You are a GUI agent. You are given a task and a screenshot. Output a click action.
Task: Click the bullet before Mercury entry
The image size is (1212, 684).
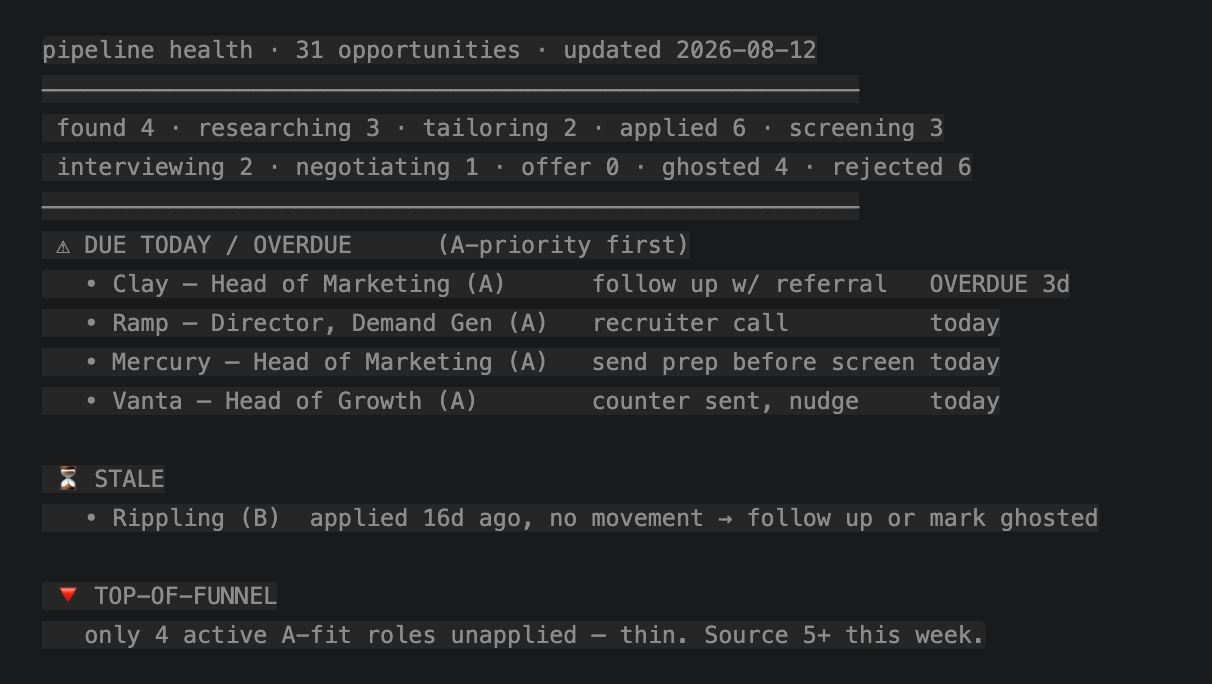pos(91,362)
